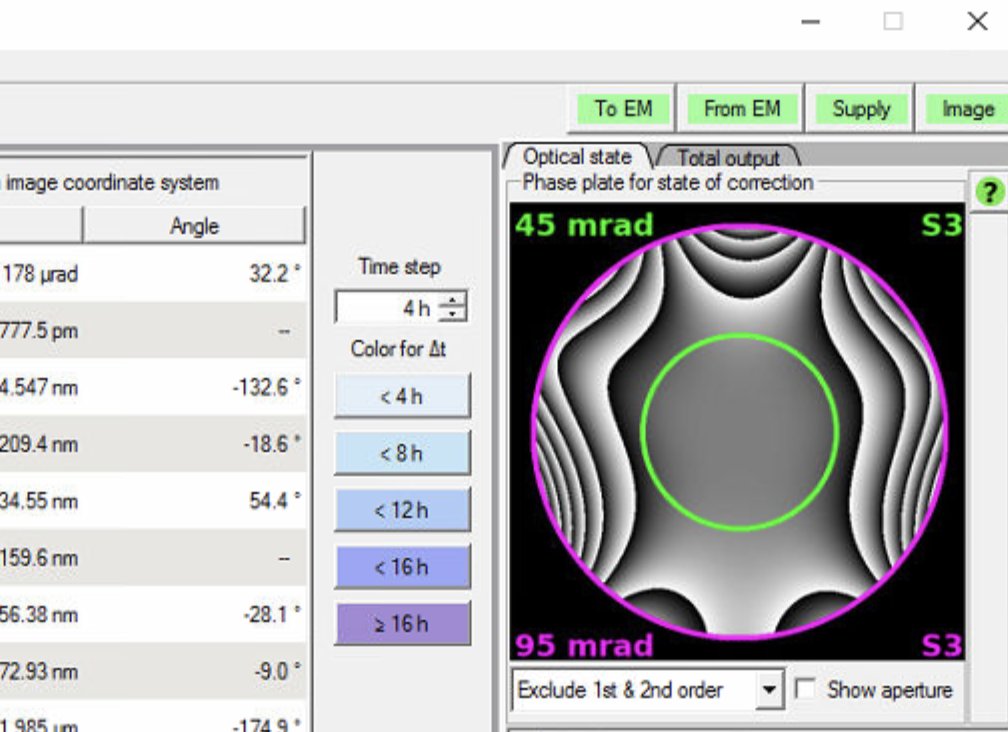Screen dimensions: 1008x732
Task: Select the < 8 h color button
Action: coord(402,452)
